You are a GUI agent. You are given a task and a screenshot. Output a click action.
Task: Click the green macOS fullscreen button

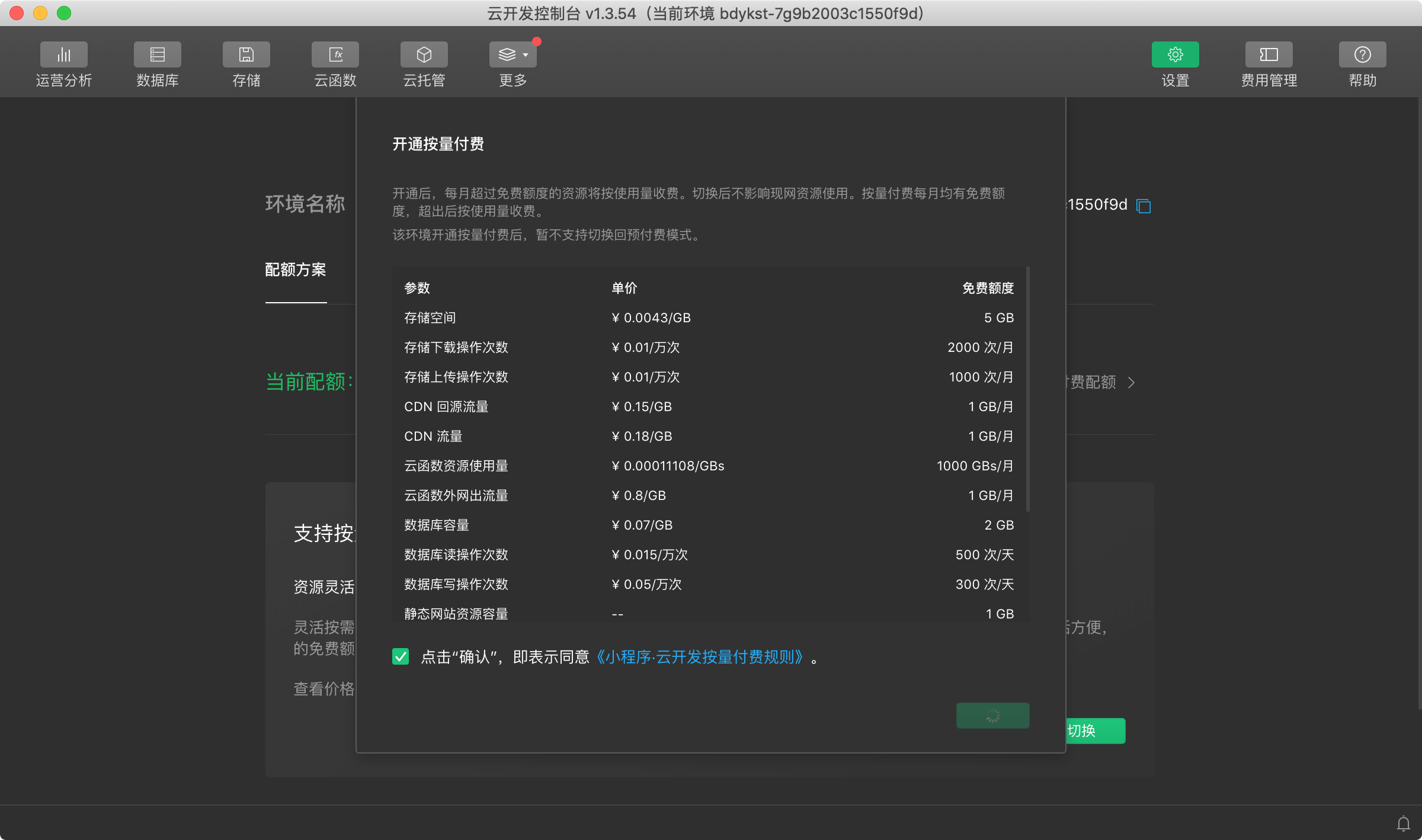[x=64, y=13]
